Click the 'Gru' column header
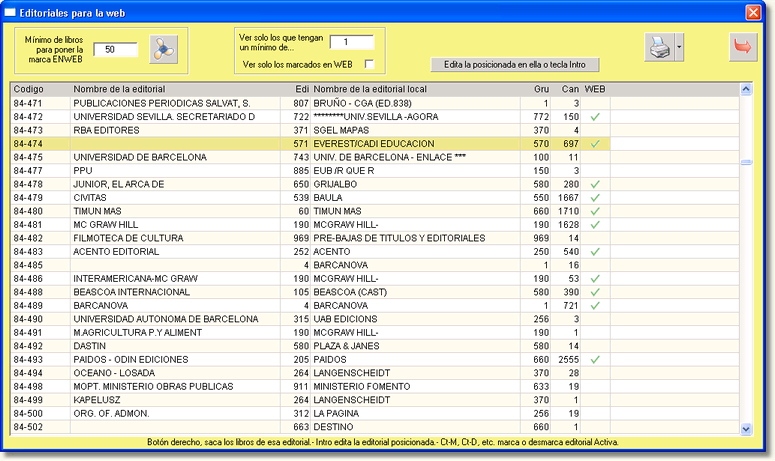The width and height of the screenshot is (775, 461). tap(536, 89)
